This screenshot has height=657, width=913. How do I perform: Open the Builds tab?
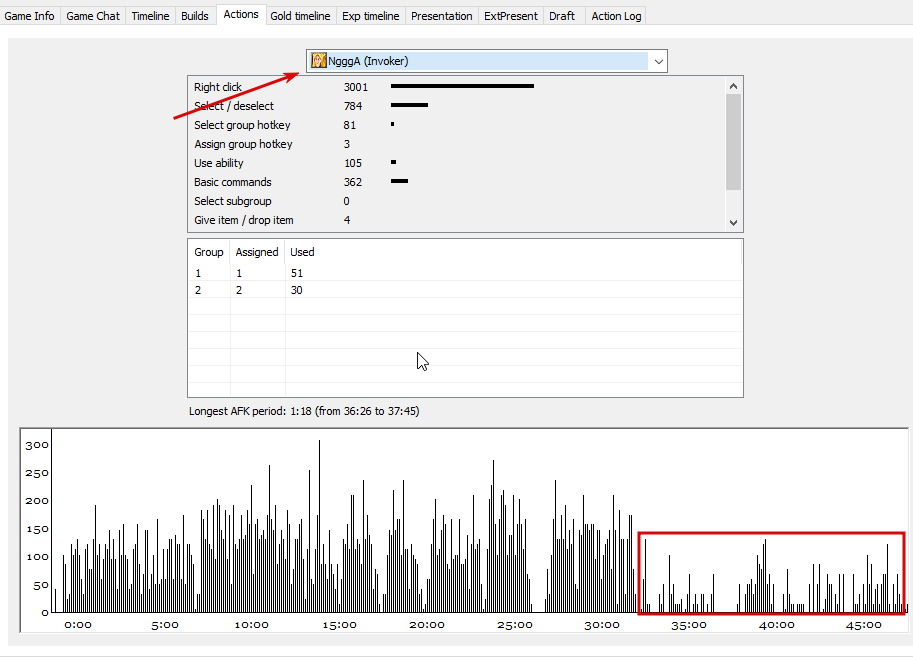[x=194, y=16]
